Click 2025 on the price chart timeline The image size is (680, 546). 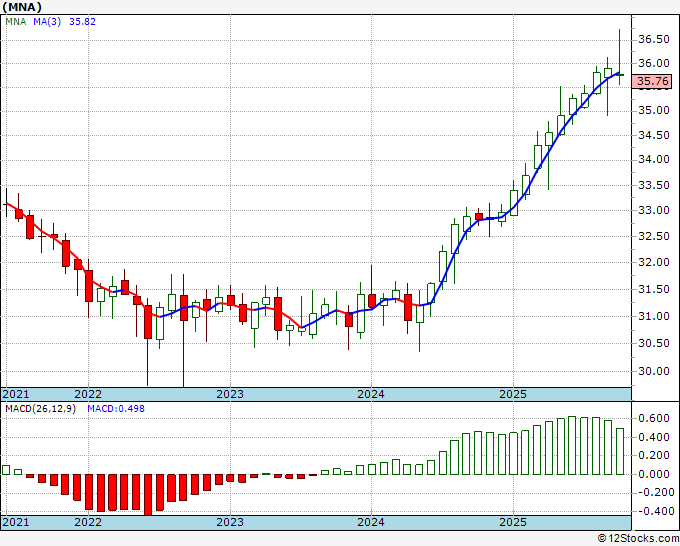tap(513, 394)
